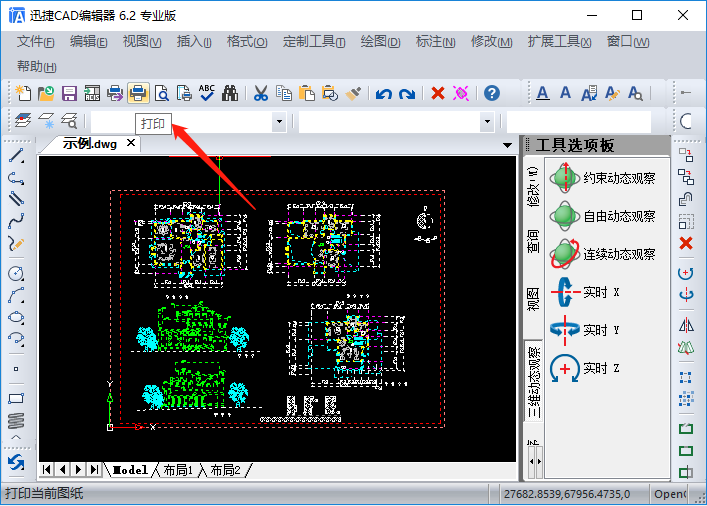Select the spline curve tool

pyautogui.click(x=16, y=221)
